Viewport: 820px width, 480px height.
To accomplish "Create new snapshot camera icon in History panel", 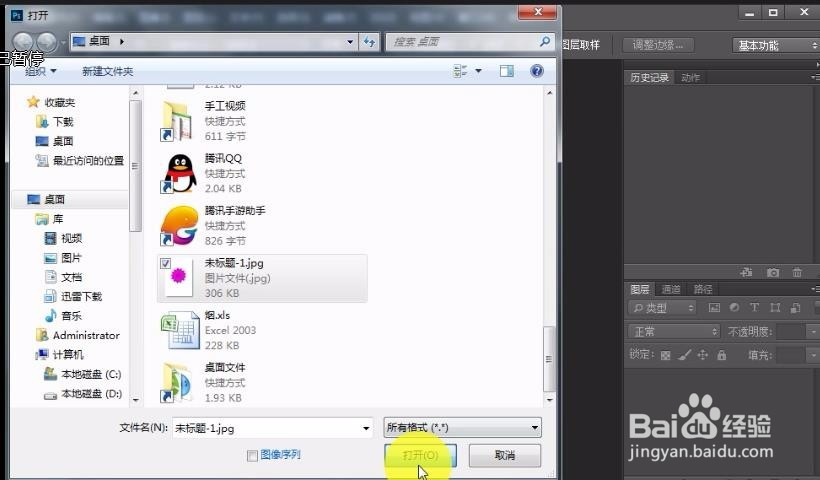I will tap(772, 272).
